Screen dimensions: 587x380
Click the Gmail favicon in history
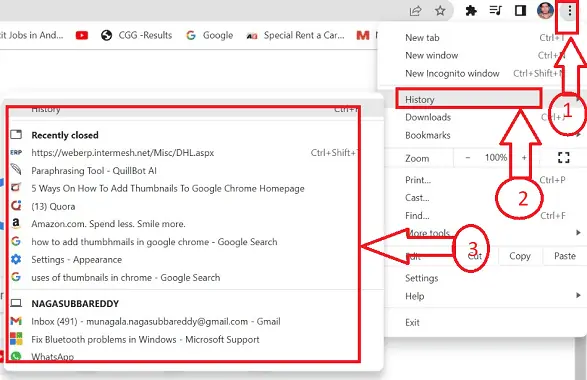pos(16,321)
